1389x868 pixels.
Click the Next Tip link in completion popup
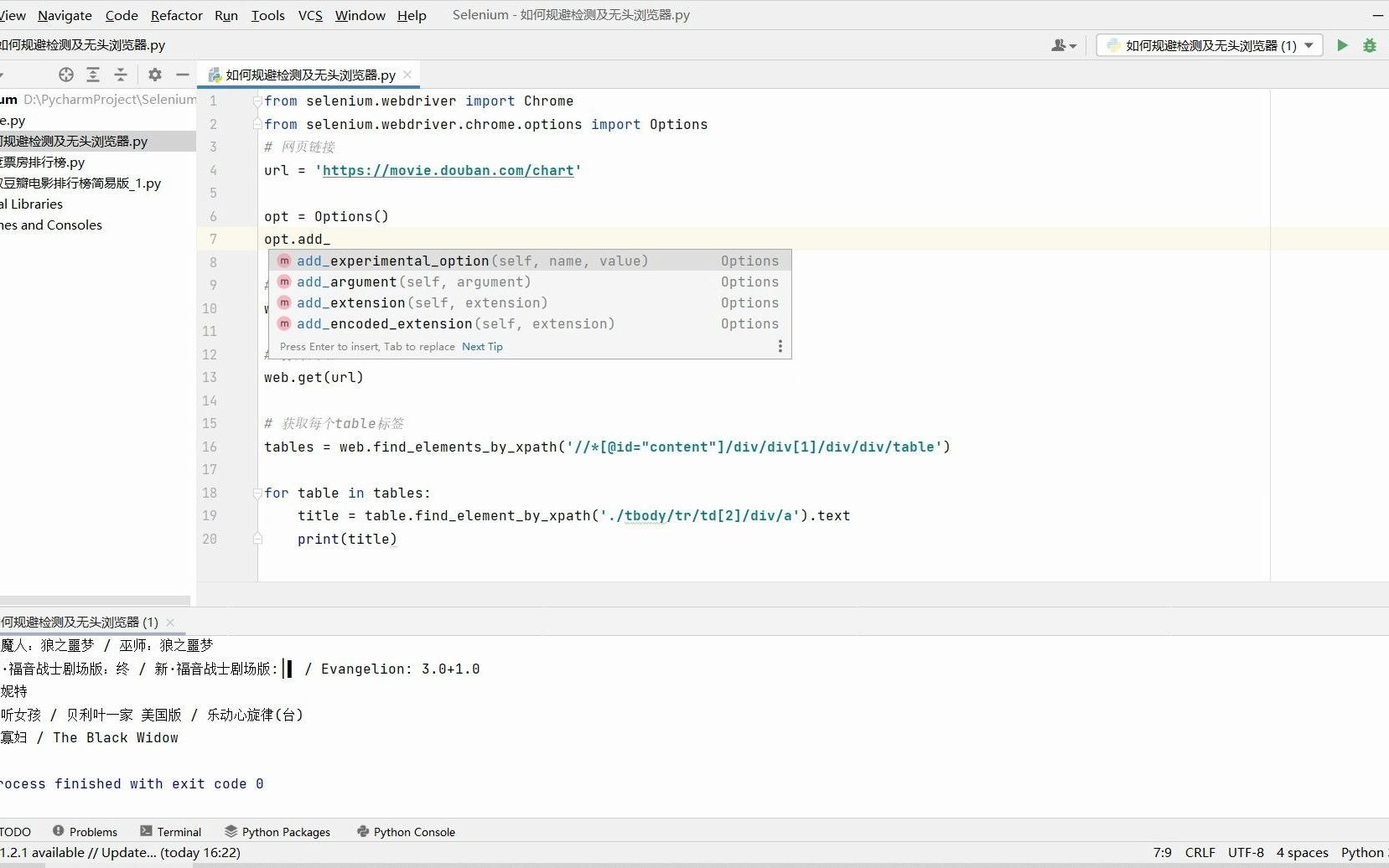point(482,346)
